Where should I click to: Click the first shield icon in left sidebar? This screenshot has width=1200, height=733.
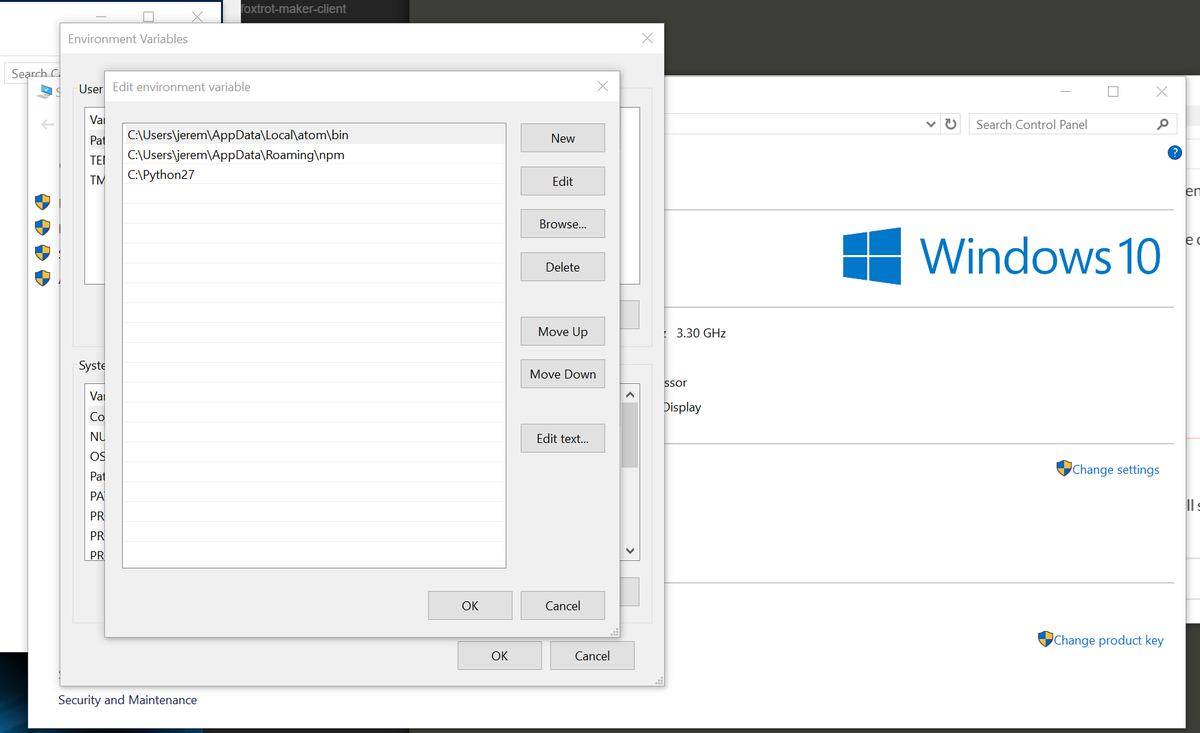click(x=42, y=202)
